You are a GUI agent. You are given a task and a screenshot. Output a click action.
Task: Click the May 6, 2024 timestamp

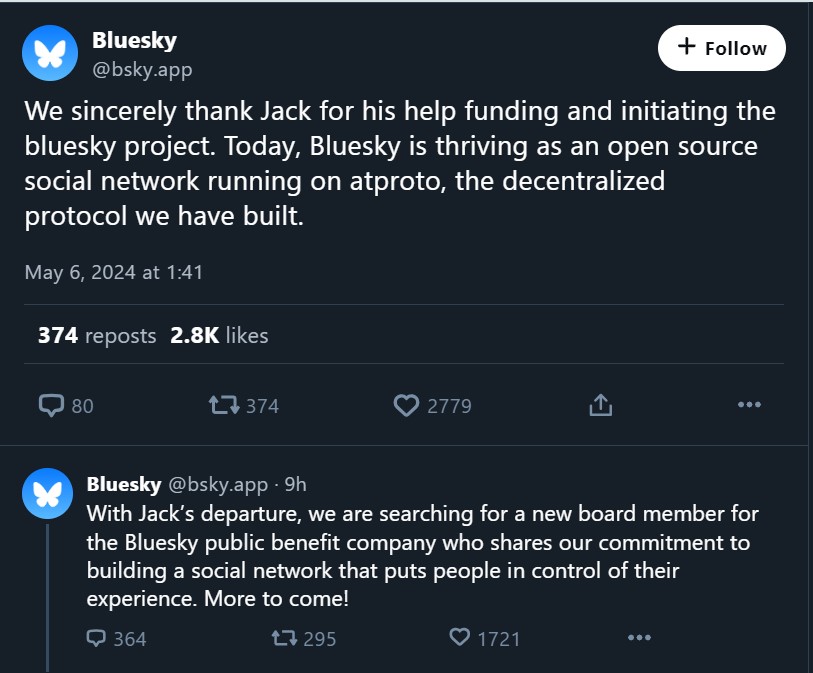point(114,272)
